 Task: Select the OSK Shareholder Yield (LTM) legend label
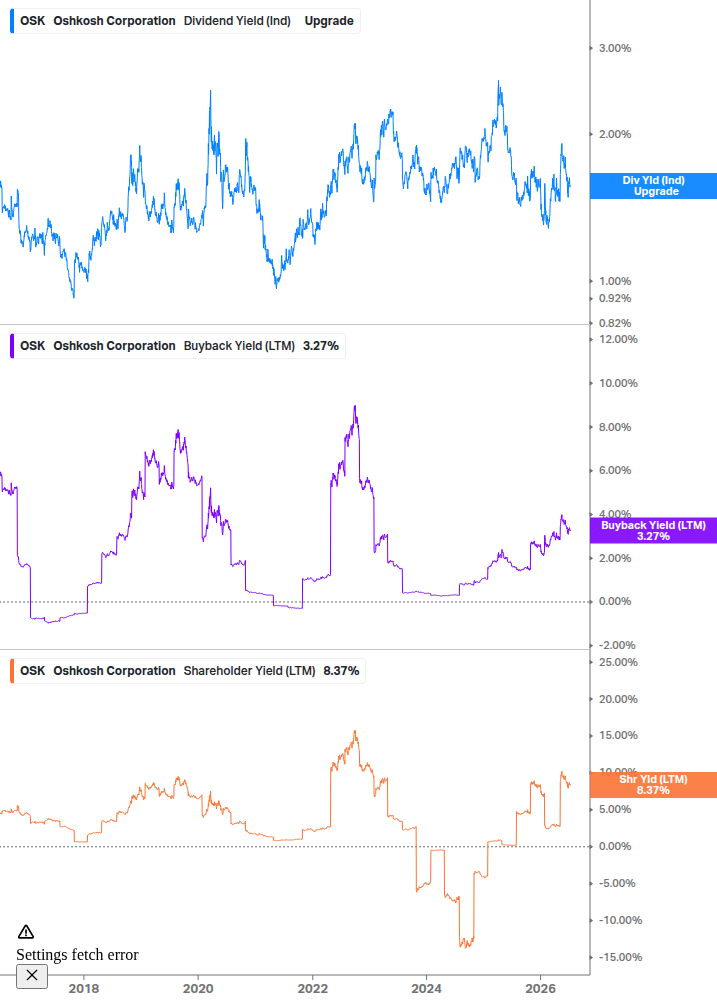(x=190, y=670)
